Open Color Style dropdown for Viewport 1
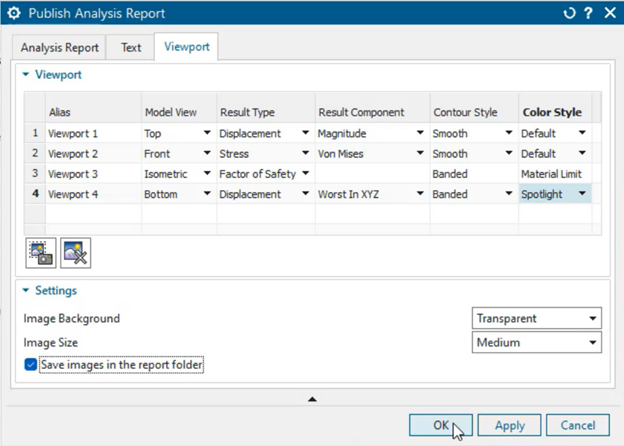This screenshot has height=446, width=624. 582,133
